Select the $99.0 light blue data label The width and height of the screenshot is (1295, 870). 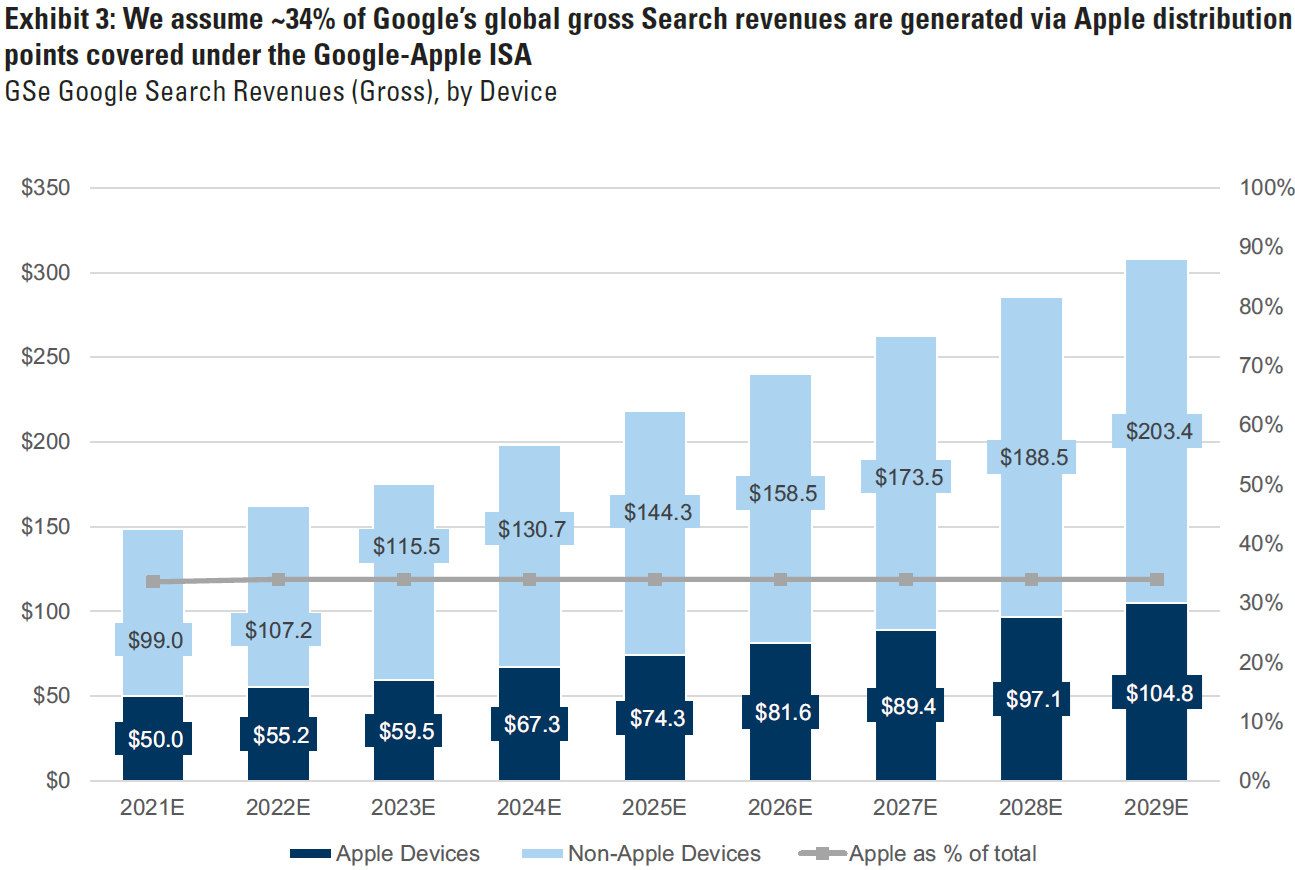pyautogui.click(x=154, y=640)
